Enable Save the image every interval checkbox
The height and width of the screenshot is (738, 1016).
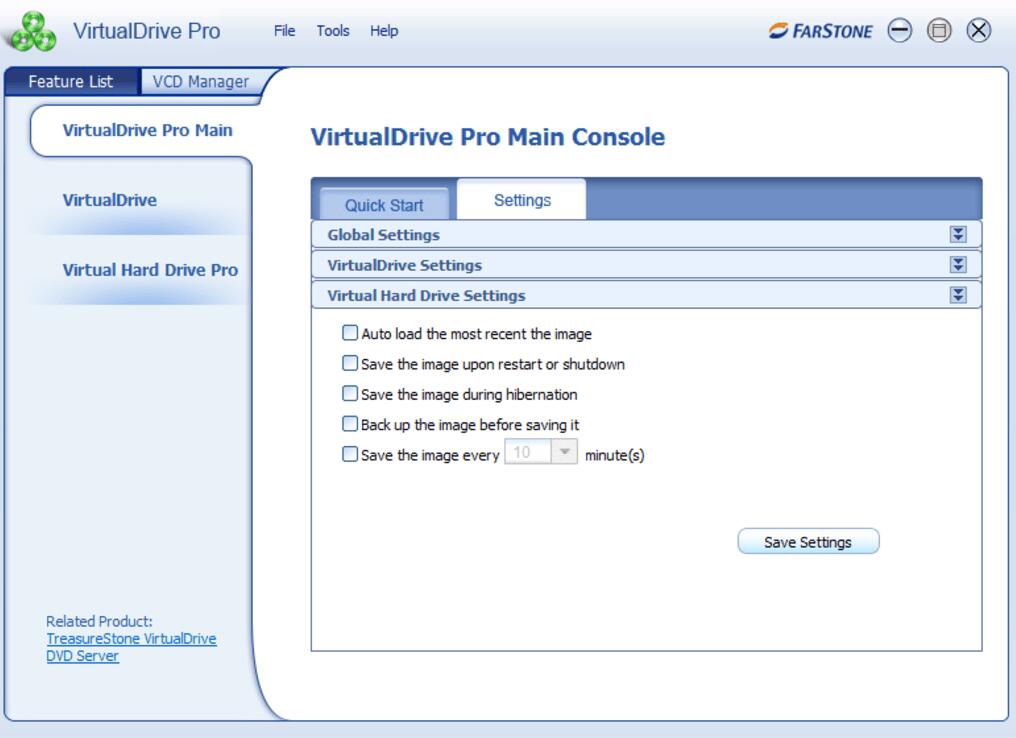[349, 454]
